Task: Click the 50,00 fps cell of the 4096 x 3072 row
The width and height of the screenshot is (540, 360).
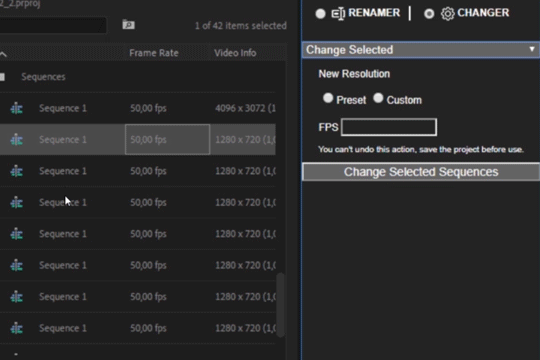Action: [148, 109]
